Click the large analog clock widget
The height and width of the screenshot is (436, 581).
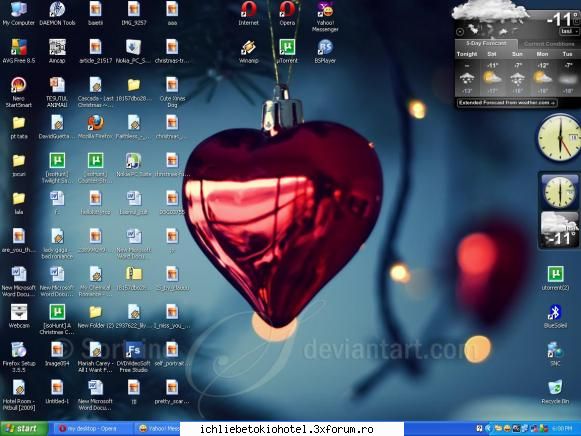pos(559,137)
